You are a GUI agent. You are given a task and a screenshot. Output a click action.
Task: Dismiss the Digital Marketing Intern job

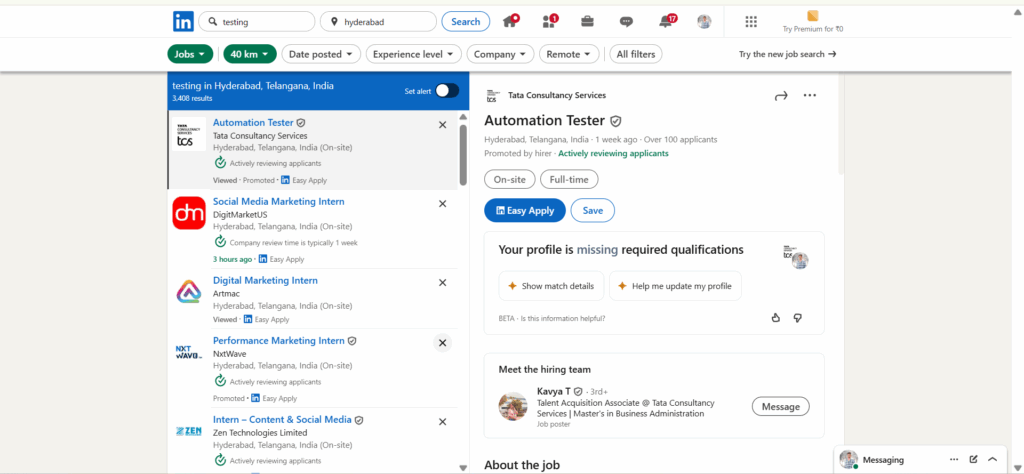pos(442,283)
